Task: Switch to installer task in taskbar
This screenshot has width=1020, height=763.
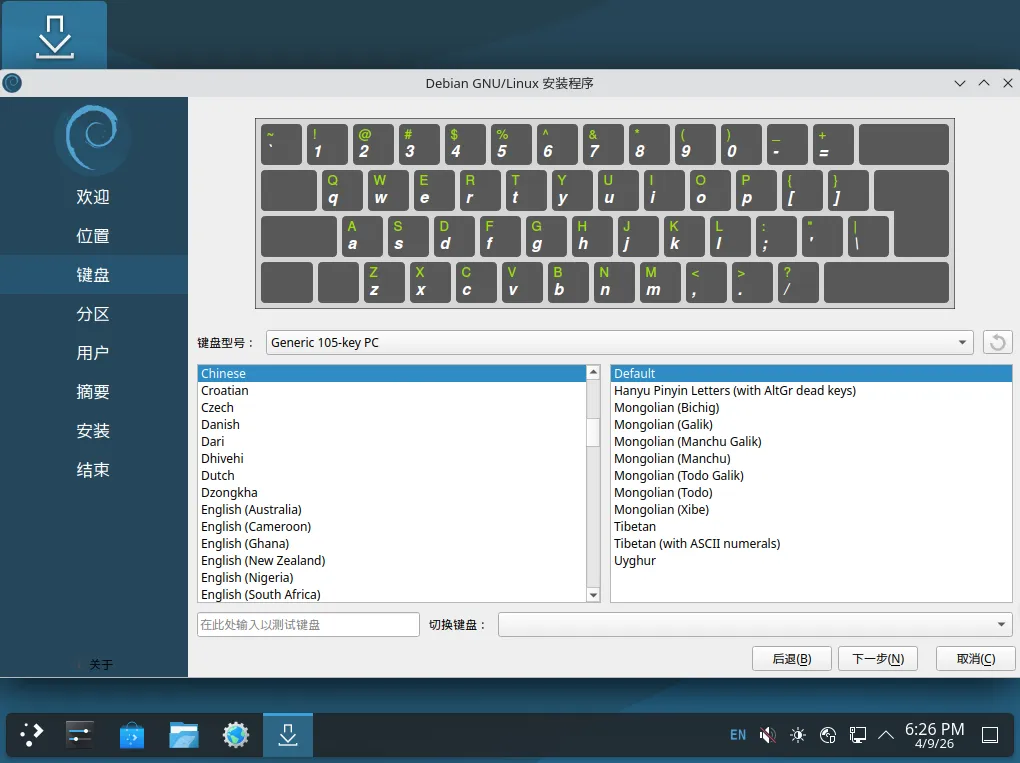Action: click(288, 735)
